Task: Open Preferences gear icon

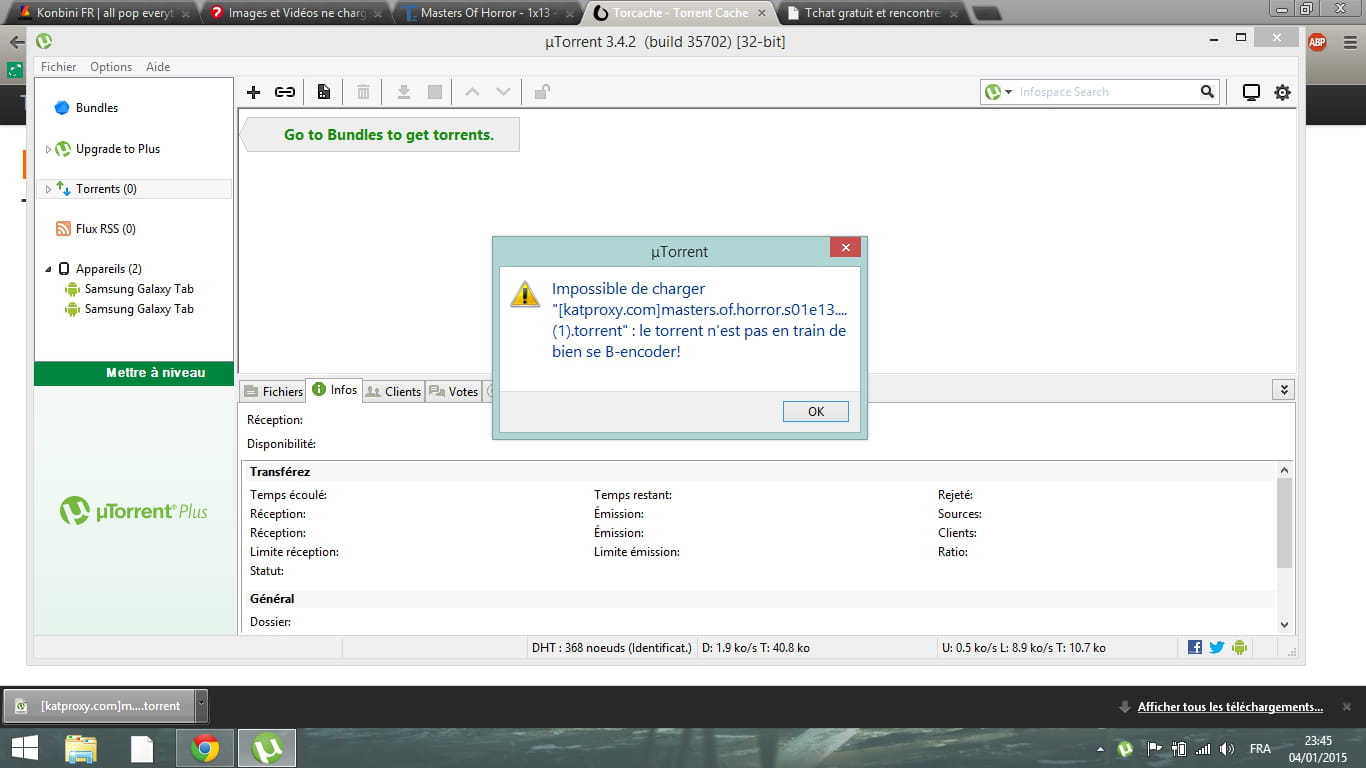Action: (x=1282, y=92)
